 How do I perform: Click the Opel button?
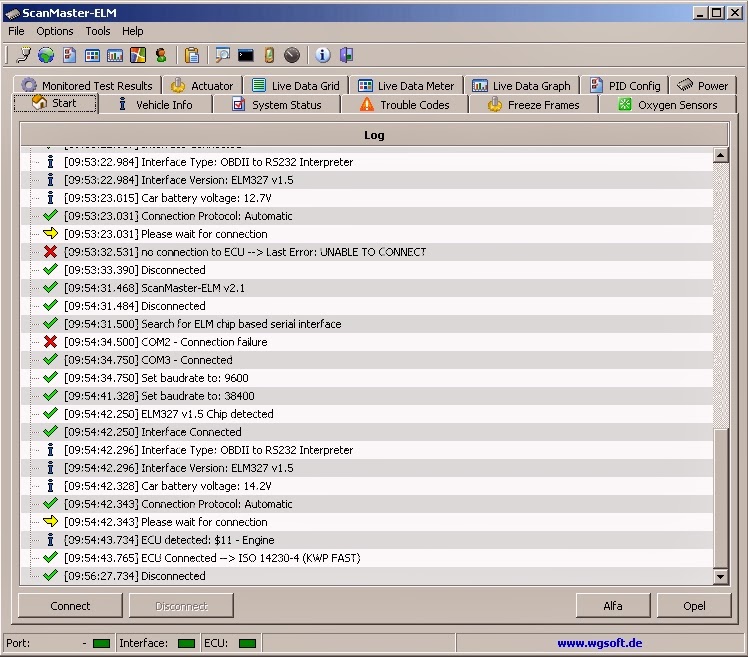(x=694, y=606)
